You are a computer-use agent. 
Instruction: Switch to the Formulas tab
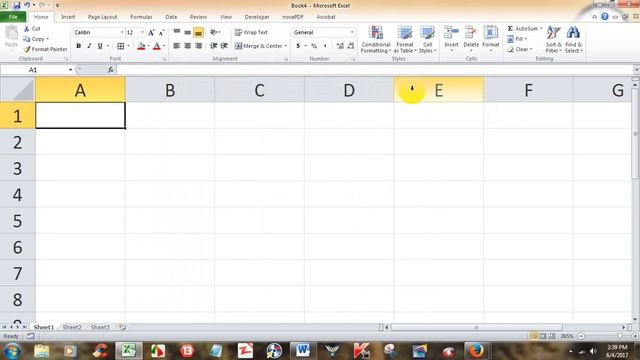point(141,17)
